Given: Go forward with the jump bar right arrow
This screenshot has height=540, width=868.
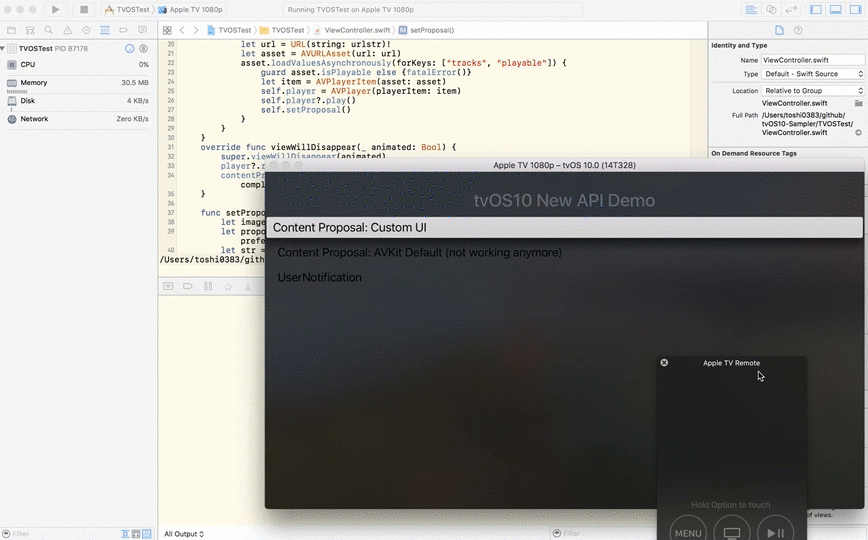Looking at the screenshot, I should tap(196, 30).
